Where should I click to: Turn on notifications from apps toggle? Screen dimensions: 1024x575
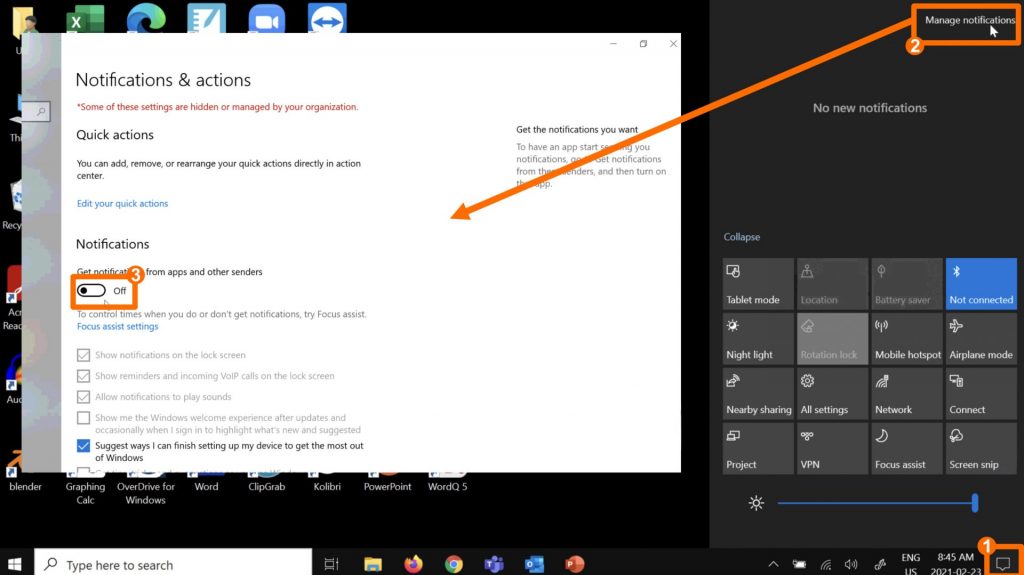(x=92, y=291)
